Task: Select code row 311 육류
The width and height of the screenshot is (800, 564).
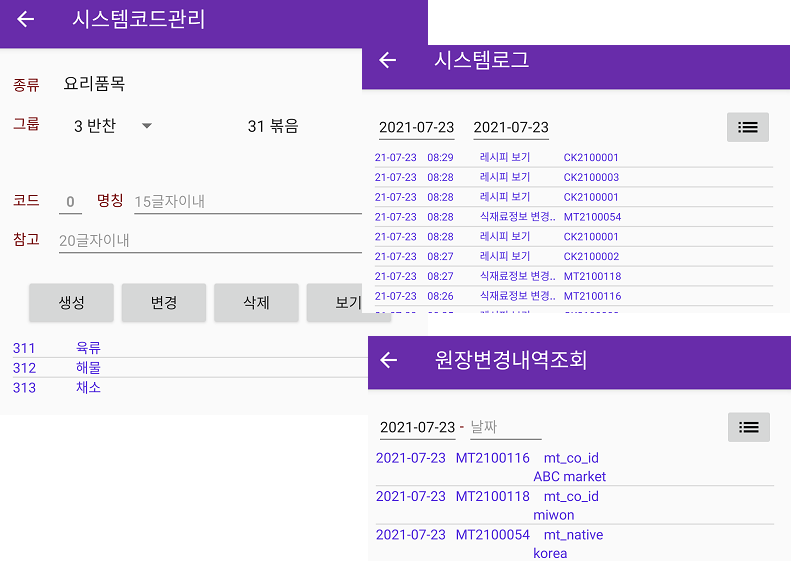Action: click(88, 348)
